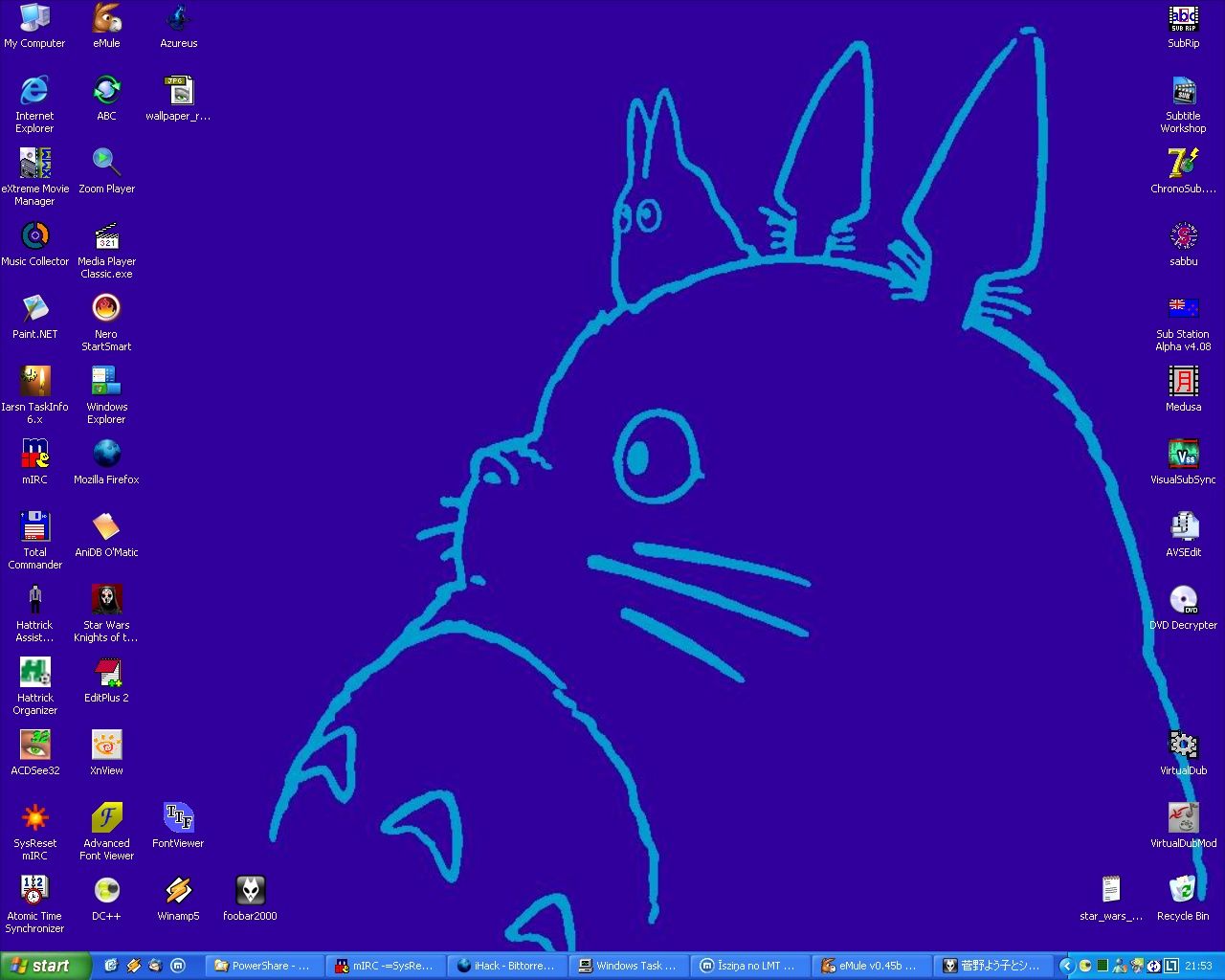Expand hidden system tray icons arrow
This screenshot has height=980, width=1225.
coord(1067,966)
